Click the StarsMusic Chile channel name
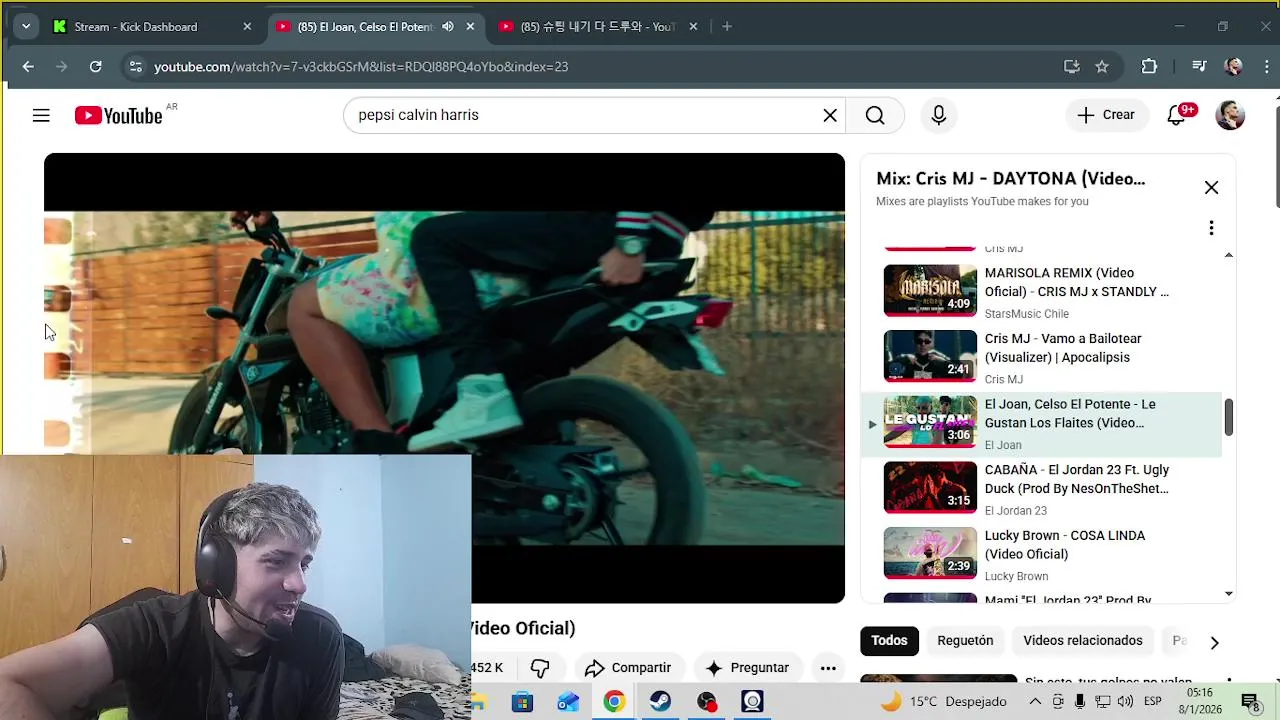This screenshot has height=720, width=1280. pos(1026,314)
